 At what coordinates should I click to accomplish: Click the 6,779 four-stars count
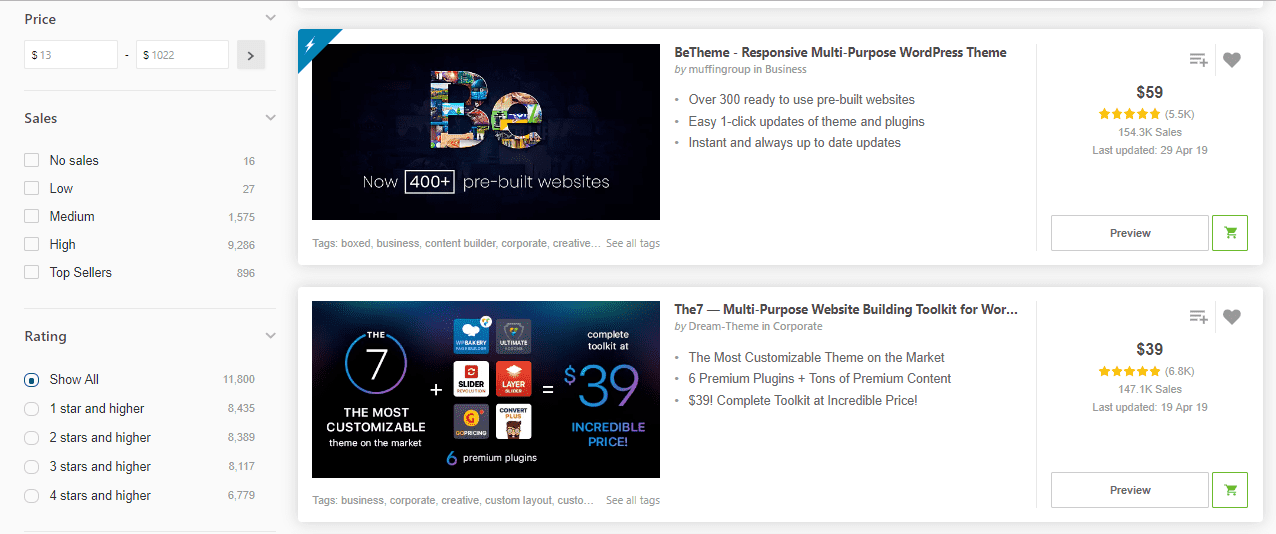241,496
